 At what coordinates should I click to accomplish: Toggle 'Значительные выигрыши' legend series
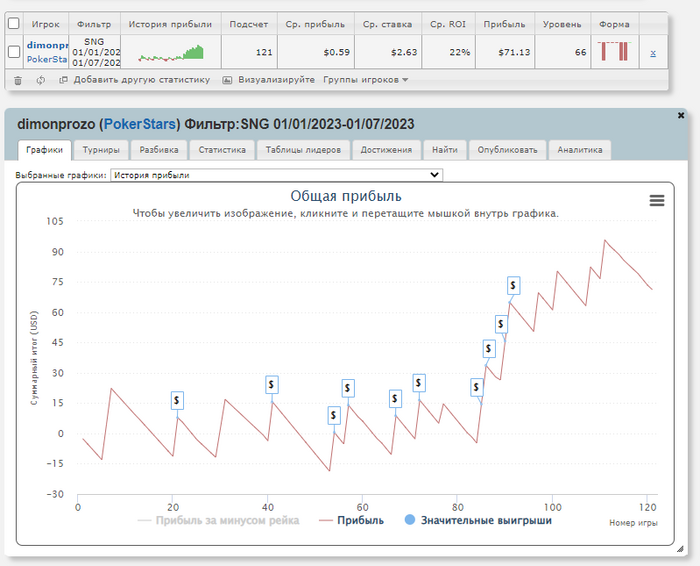[478, 520]
